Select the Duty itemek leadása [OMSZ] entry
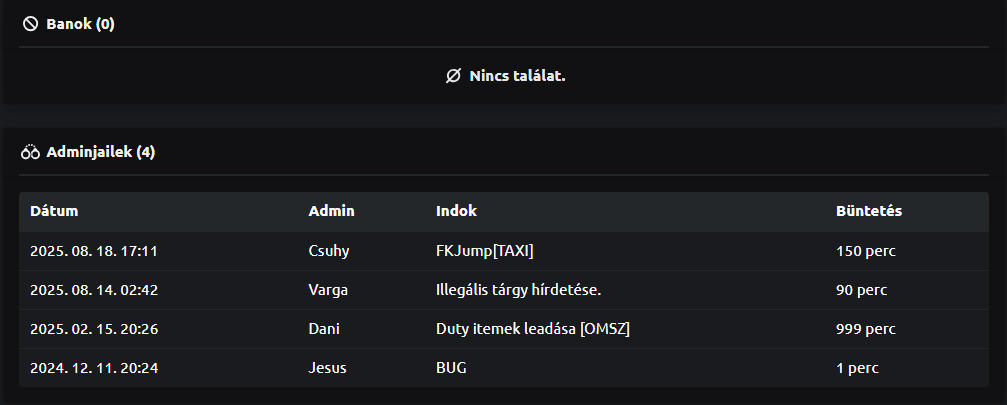The image size is (1007, 405). [x=533, y=329]
